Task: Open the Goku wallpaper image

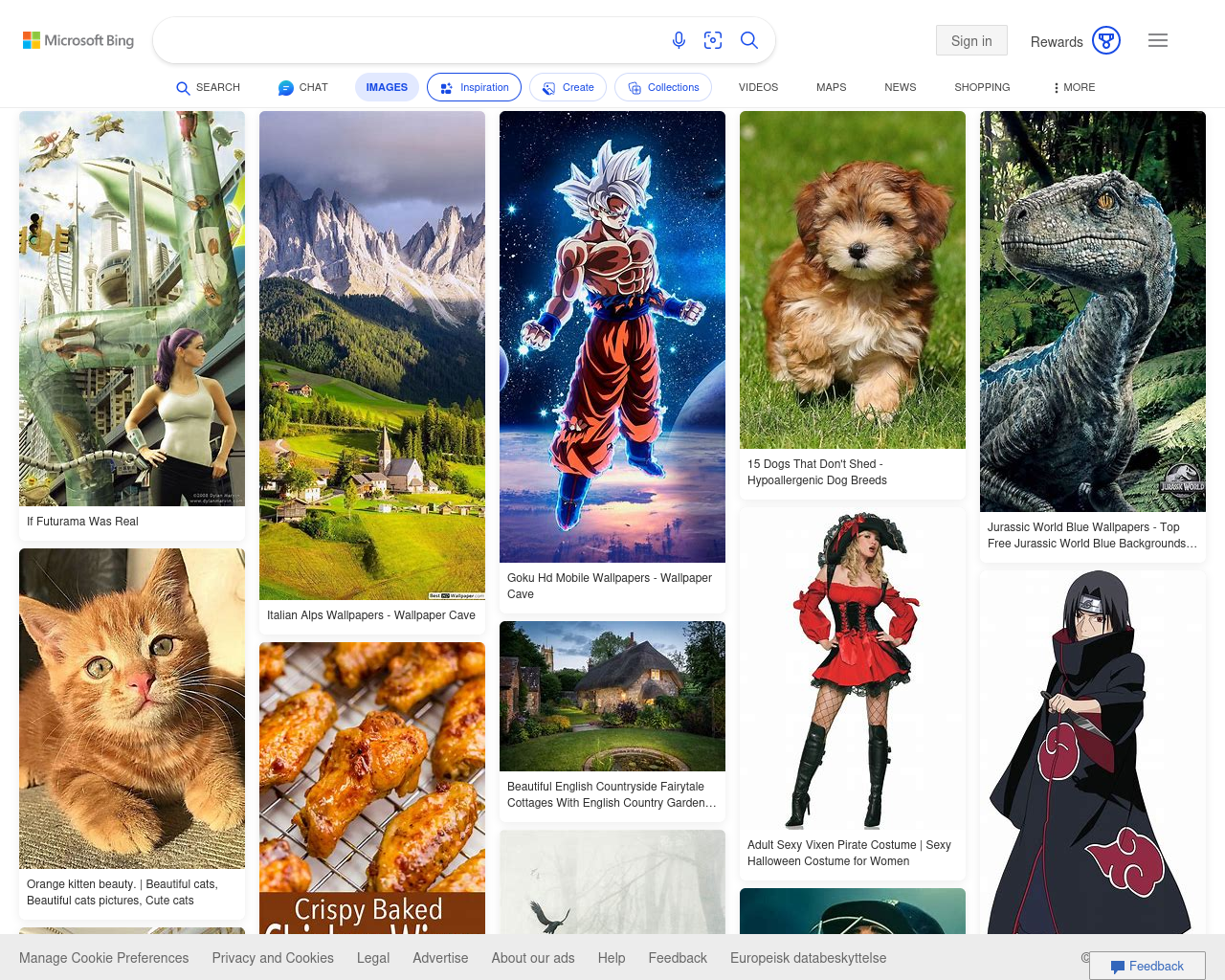Action: 612,337
